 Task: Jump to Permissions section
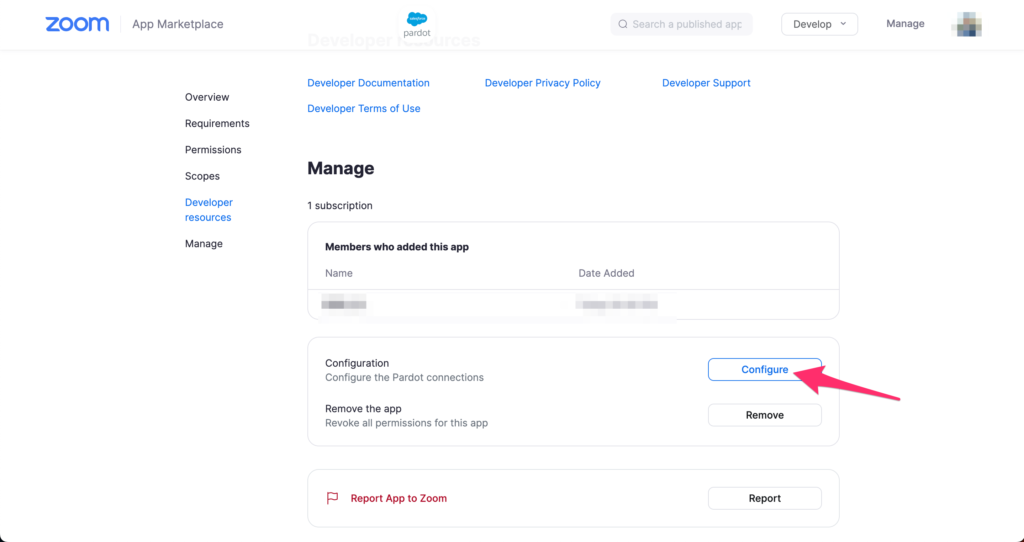click(x=213, y=150)
